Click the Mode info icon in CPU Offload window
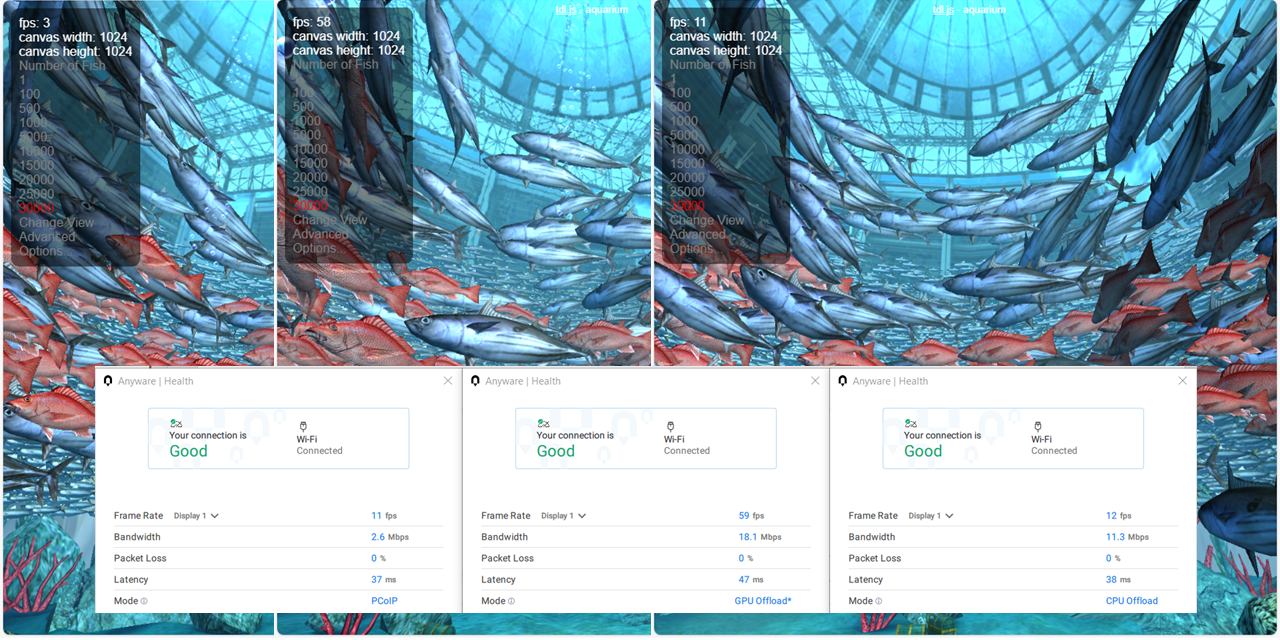 (879, 601)
